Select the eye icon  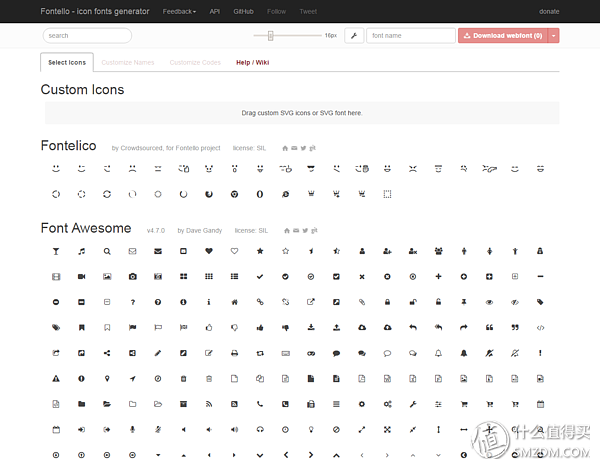coord(489,302)
